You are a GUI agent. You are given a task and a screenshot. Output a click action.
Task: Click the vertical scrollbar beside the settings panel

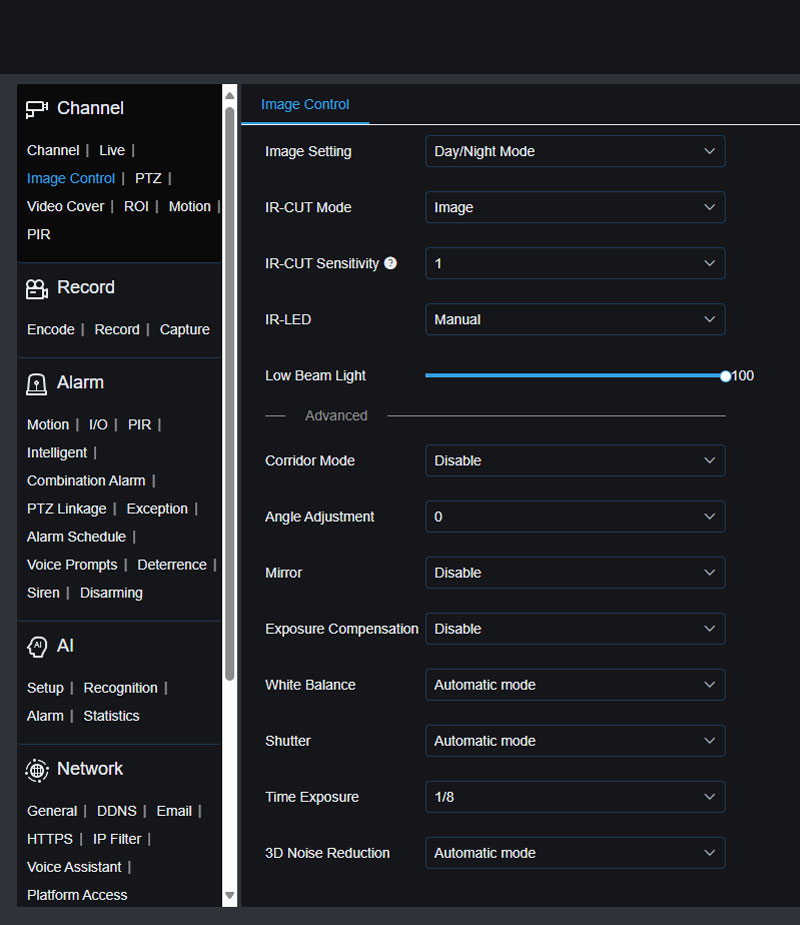click(231, 500)
